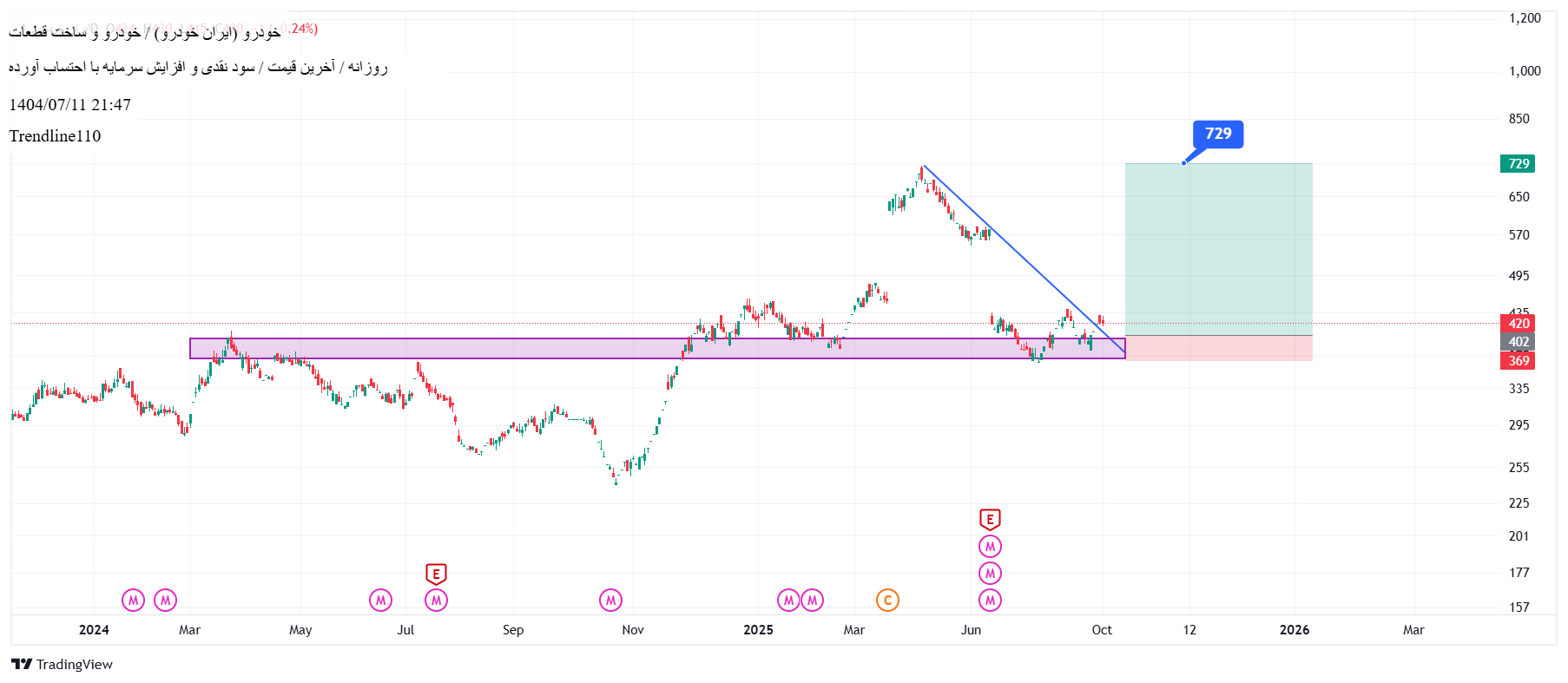Click the leftmost M marker on the timeline
1568x683 pixels.
point(133,600)
